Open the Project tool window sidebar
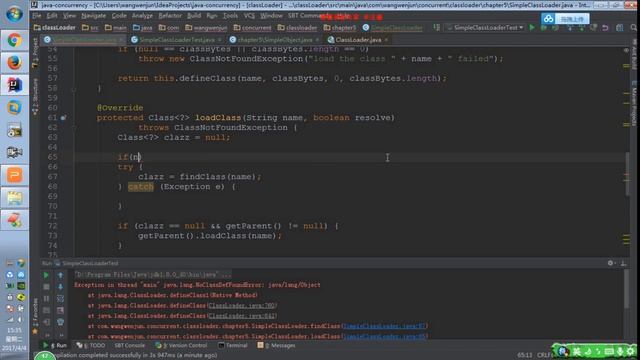Viewport: 640px width, 360px height. (x=36, y=53)
